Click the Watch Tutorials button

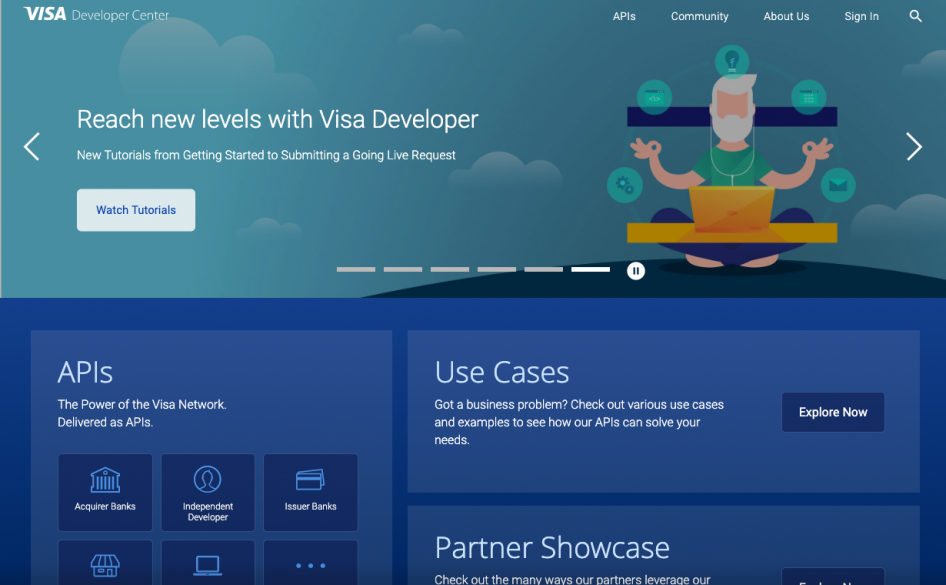[x=136, y=210]
